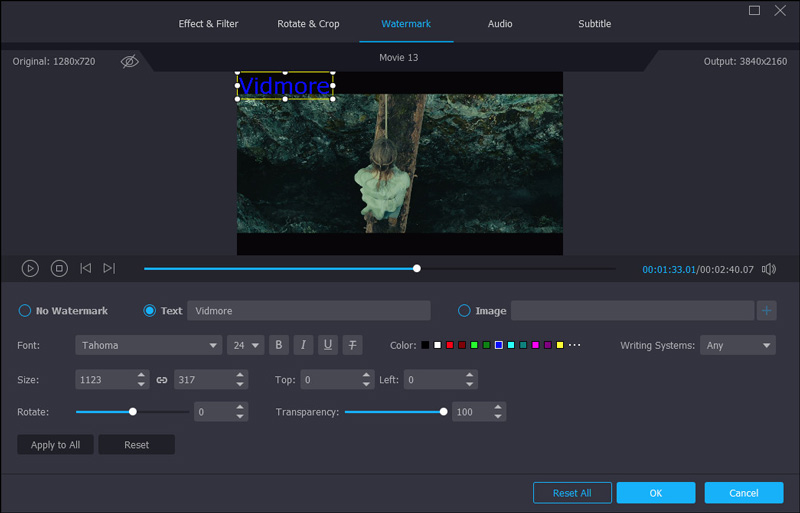Image resolution: width=800 pixels, height=513 pixels.
Task: Open the Subtitle tab
Action: click(594, 23)
